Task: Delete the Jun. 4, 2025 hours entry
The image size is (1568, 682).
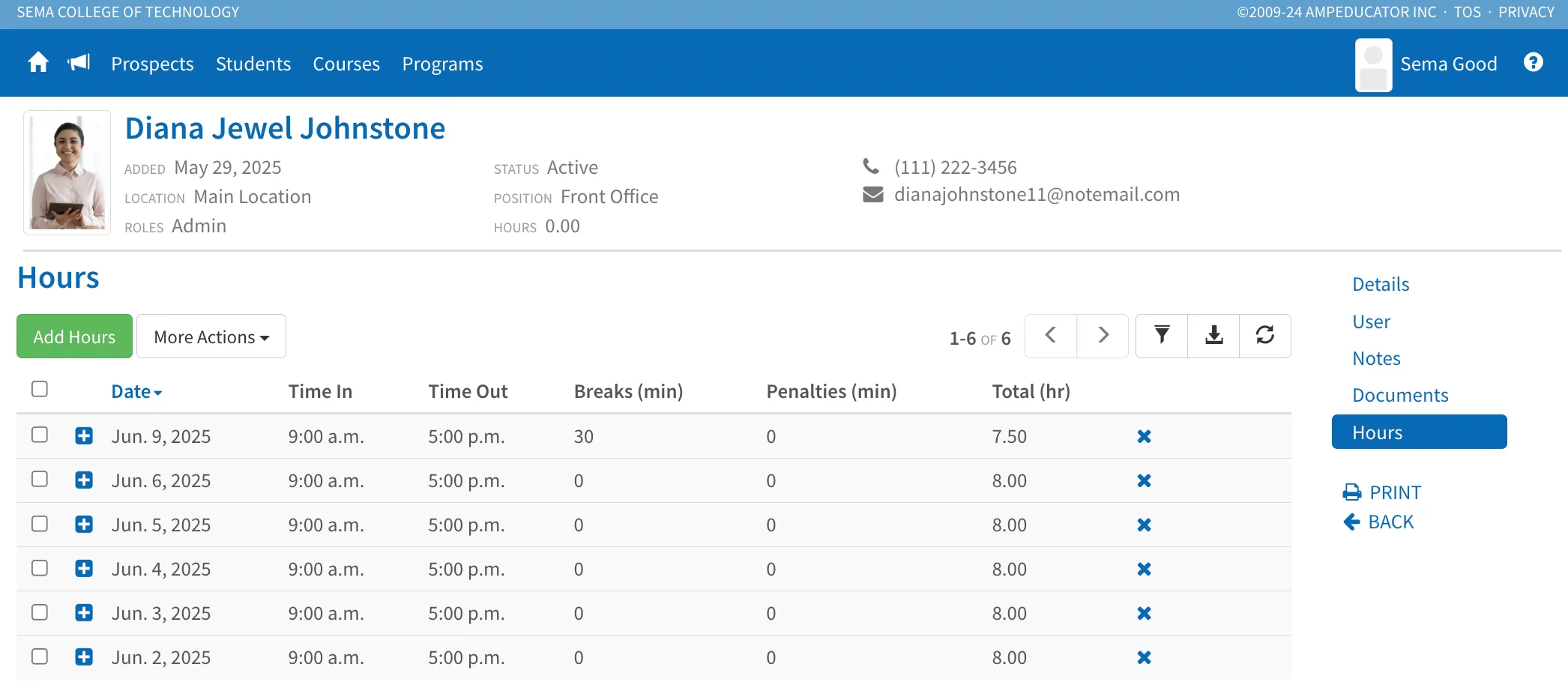Action: [1144, 569]
